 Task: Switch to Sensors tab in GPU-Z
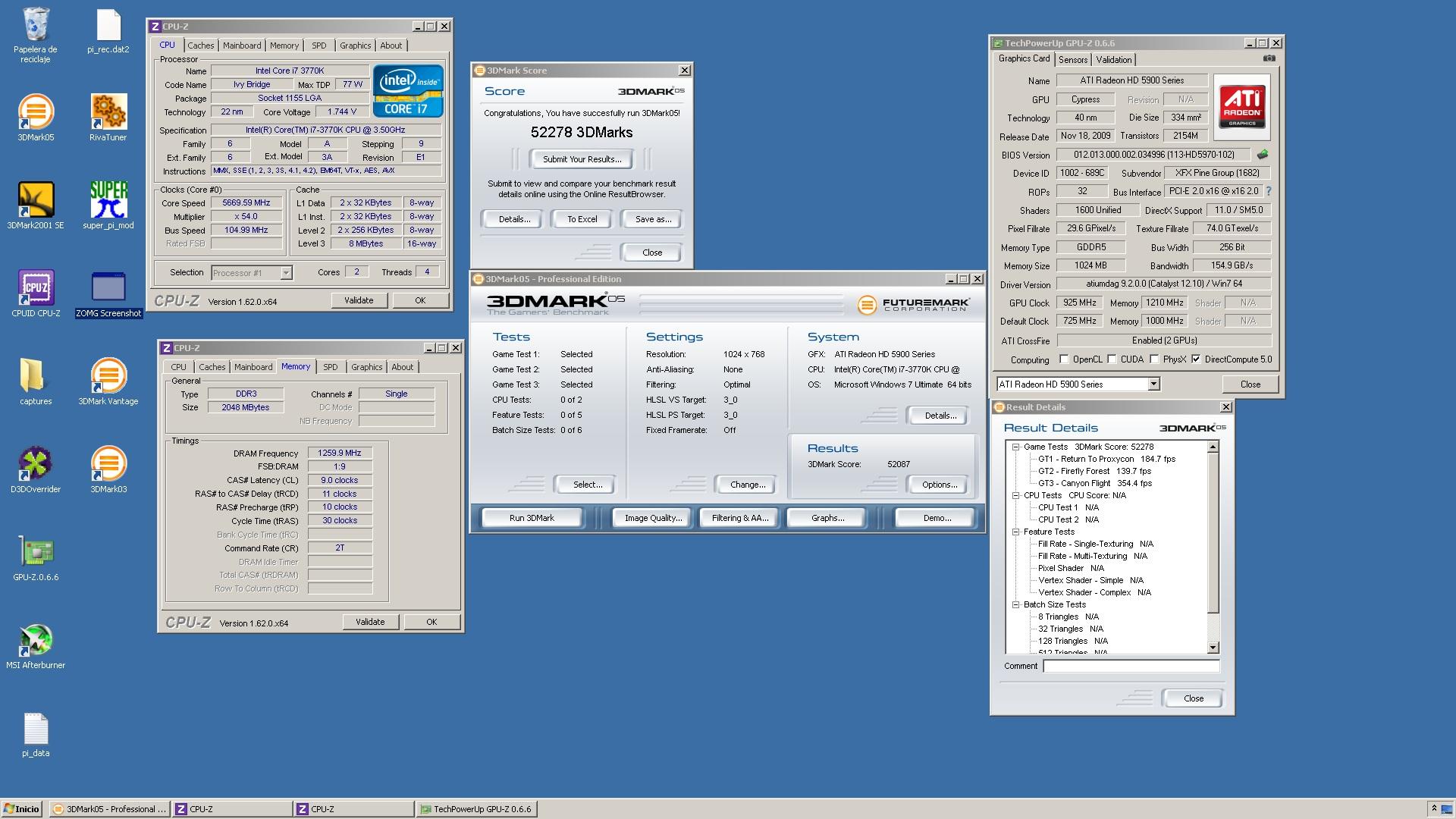click(x=1073, y=60)
